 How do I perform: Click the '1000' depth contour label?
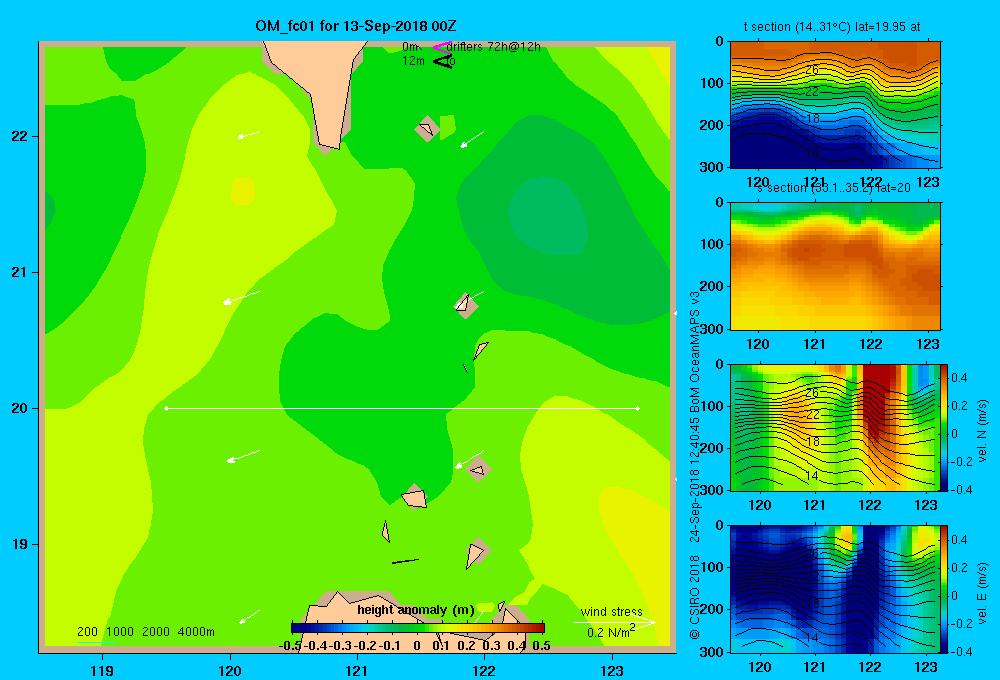pos(120,632)
